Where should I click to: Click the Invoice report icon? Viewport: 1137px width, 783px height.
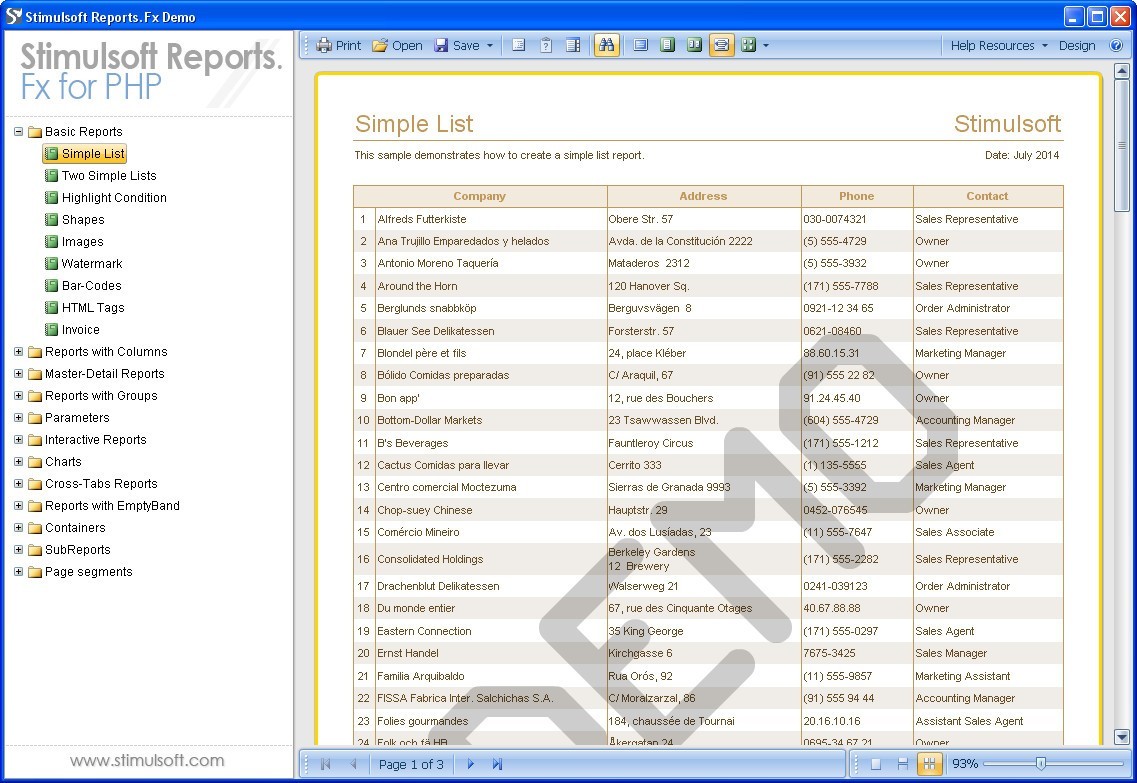coord(51,329)
